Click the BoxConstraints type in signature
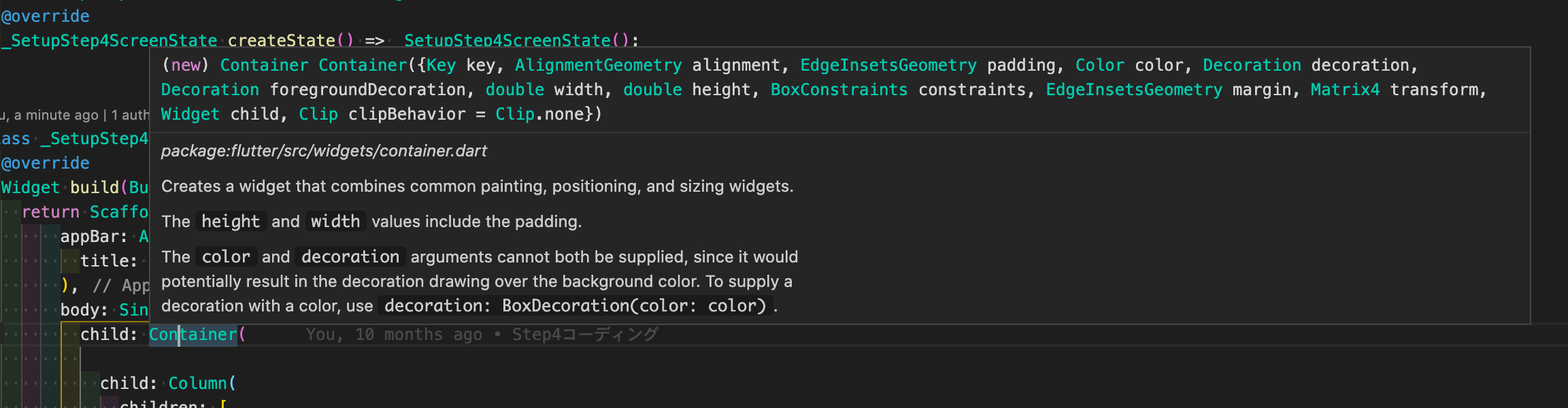Viewport: 1568px width, 408px height. (839, 90)
